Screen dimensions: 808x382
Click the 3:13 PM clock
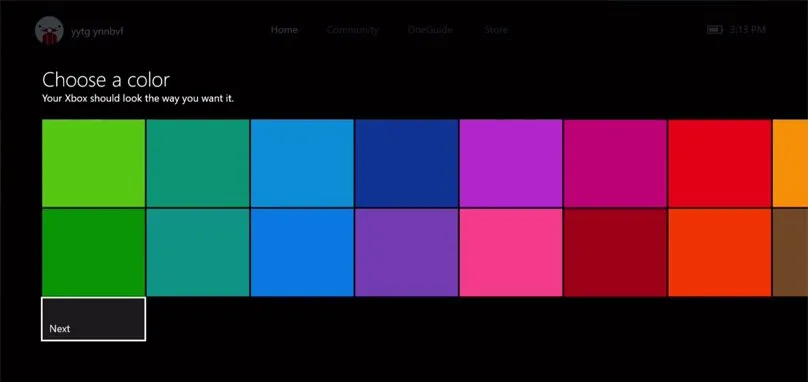(x=747, y=30)
